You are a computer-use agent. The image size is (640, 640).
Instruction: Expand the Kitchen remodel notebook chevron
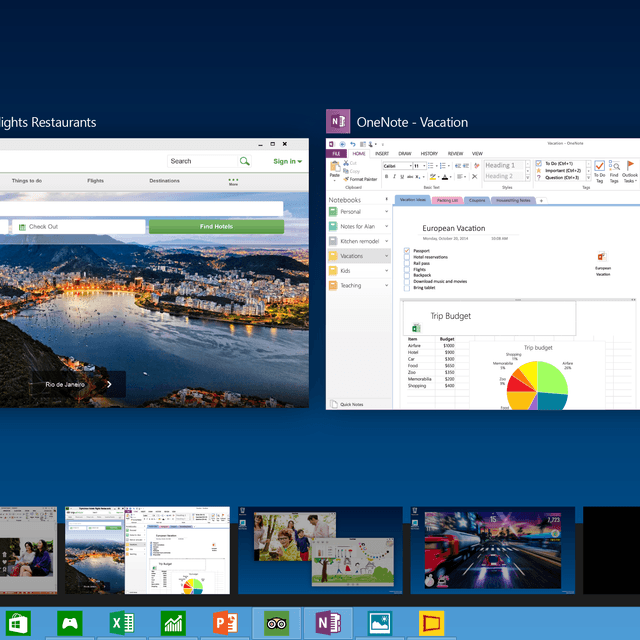(386, 241)
